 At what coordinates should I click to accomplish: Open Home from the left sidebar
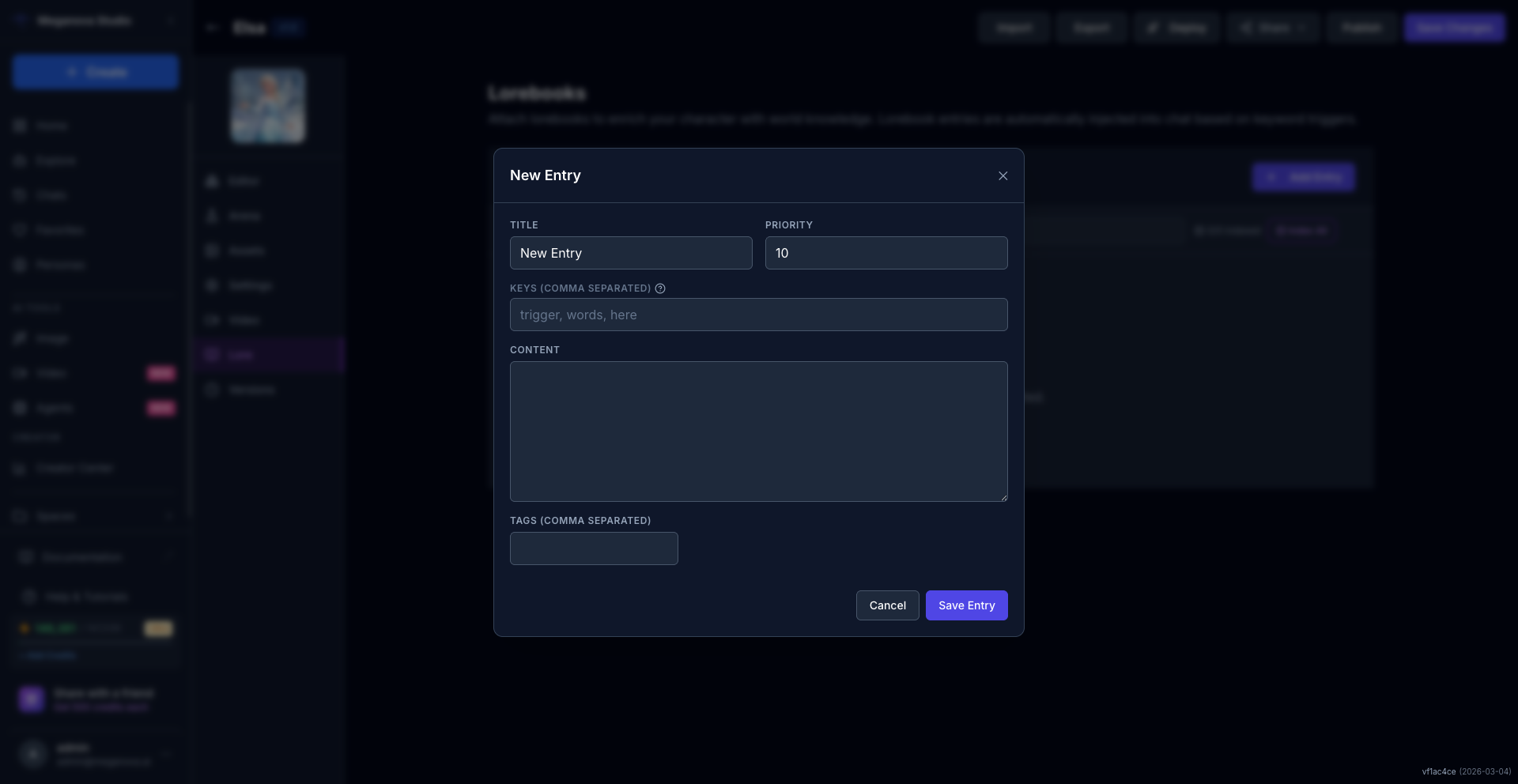click(x=51, y=126)
